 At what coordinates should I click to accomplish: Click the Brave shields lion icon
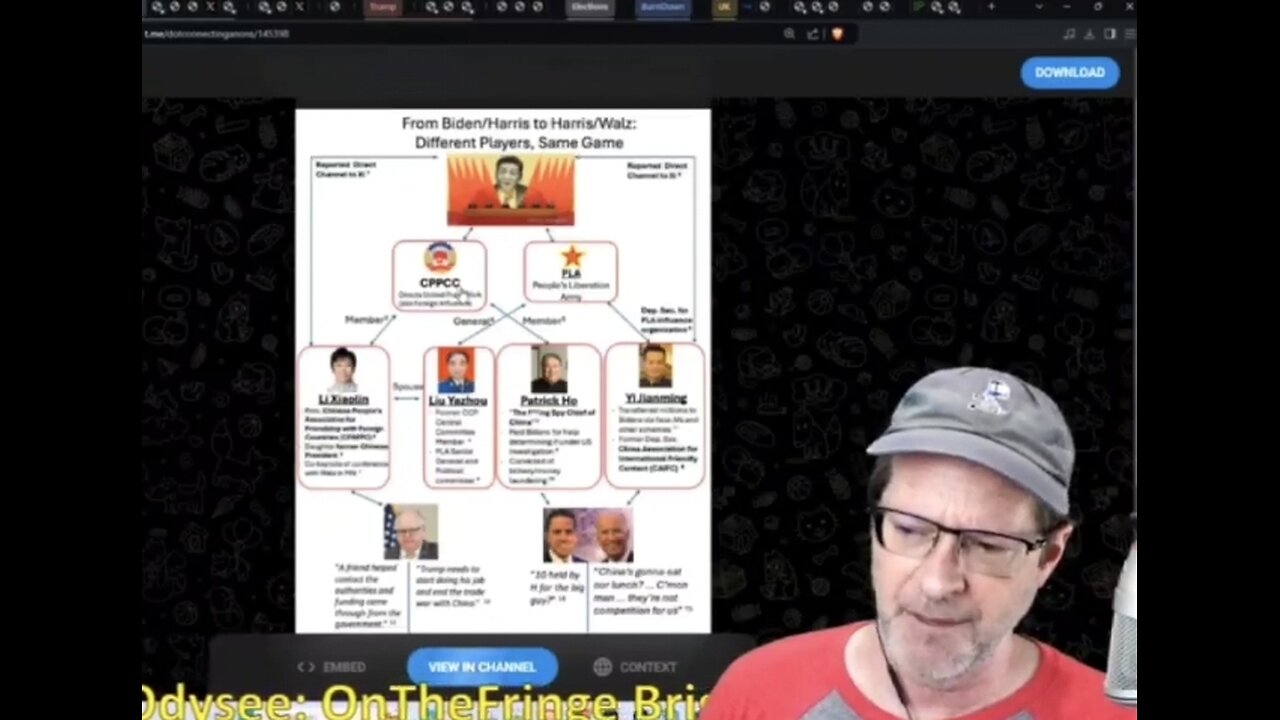click(837, 33)
